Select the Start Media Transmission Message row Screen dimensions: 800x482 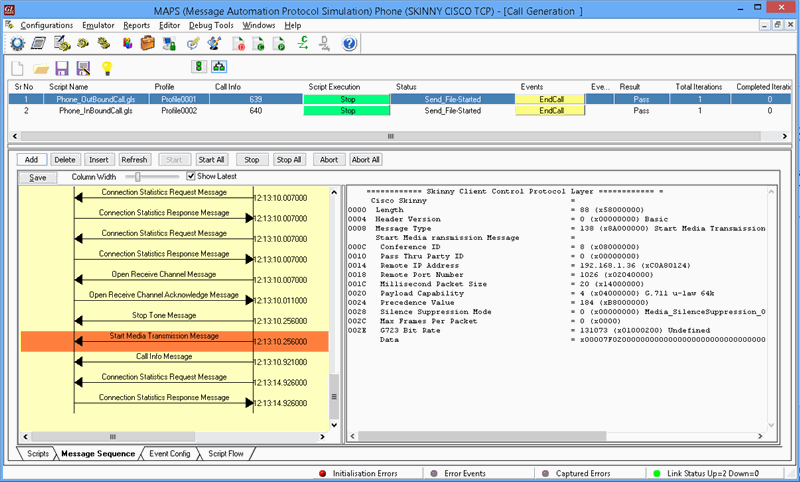click(x=174, y=341)
